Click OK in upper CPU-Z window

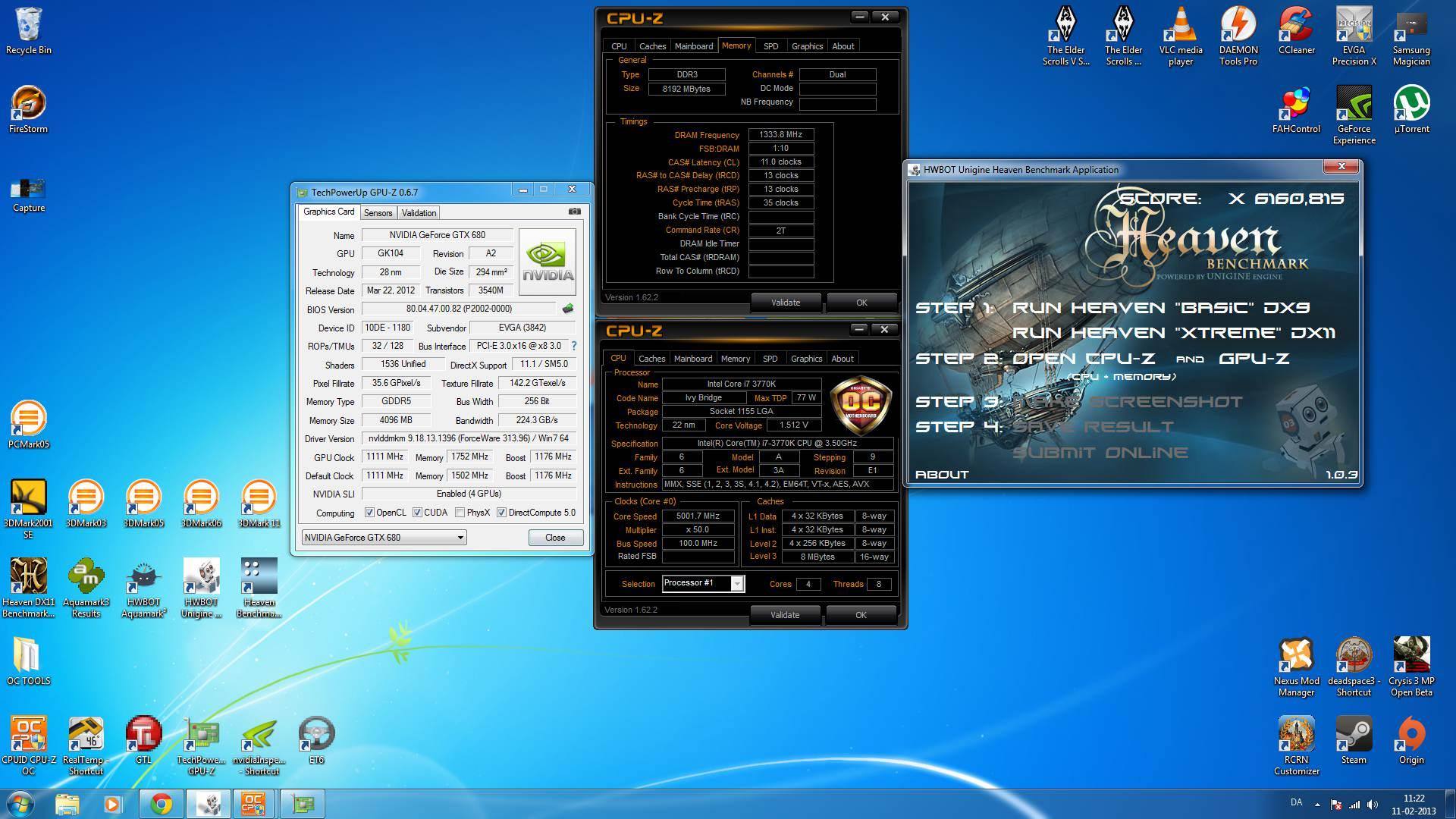pyautogui.click(x=861, y=303)
